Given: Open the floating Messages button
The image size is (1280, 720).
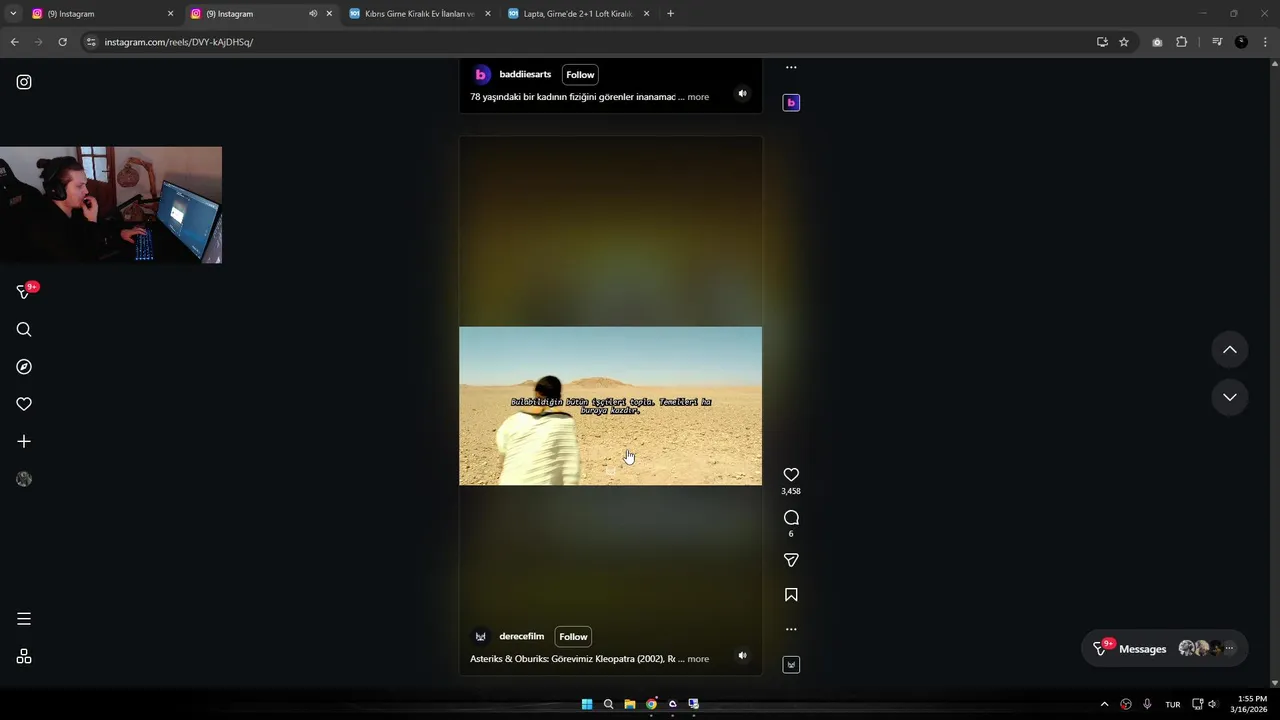Looking at the screenshot, I should [1164, 649].
